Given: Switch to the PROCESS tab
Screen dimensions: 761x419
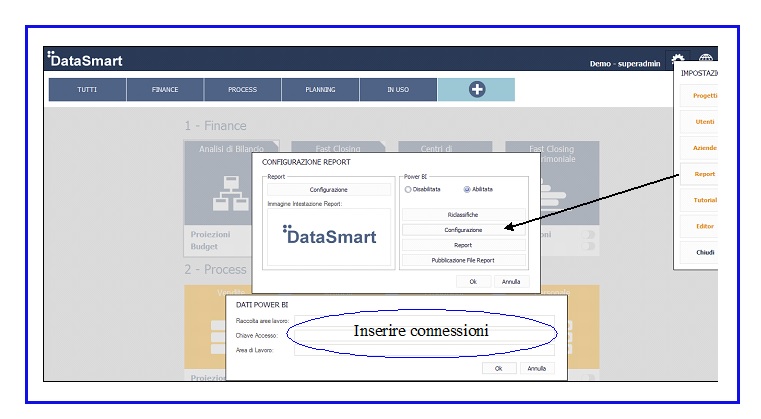Looking at the screenshot, I should point(243,89).
